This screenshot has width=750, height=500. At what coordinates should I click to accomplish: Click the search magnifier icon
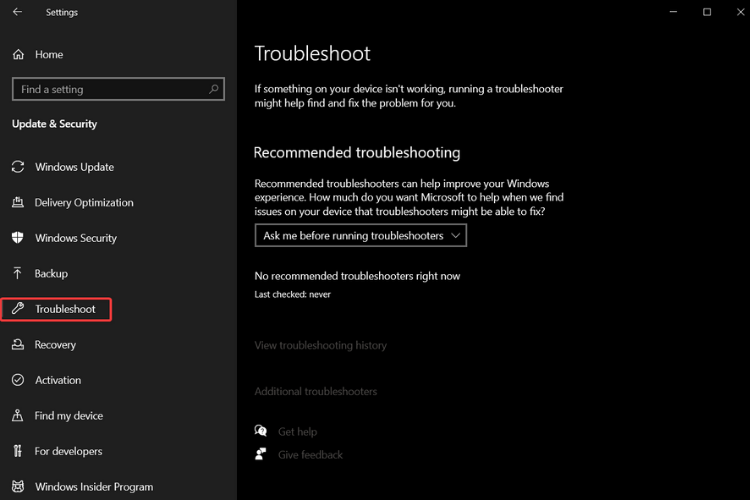click(x=214, y=89)
